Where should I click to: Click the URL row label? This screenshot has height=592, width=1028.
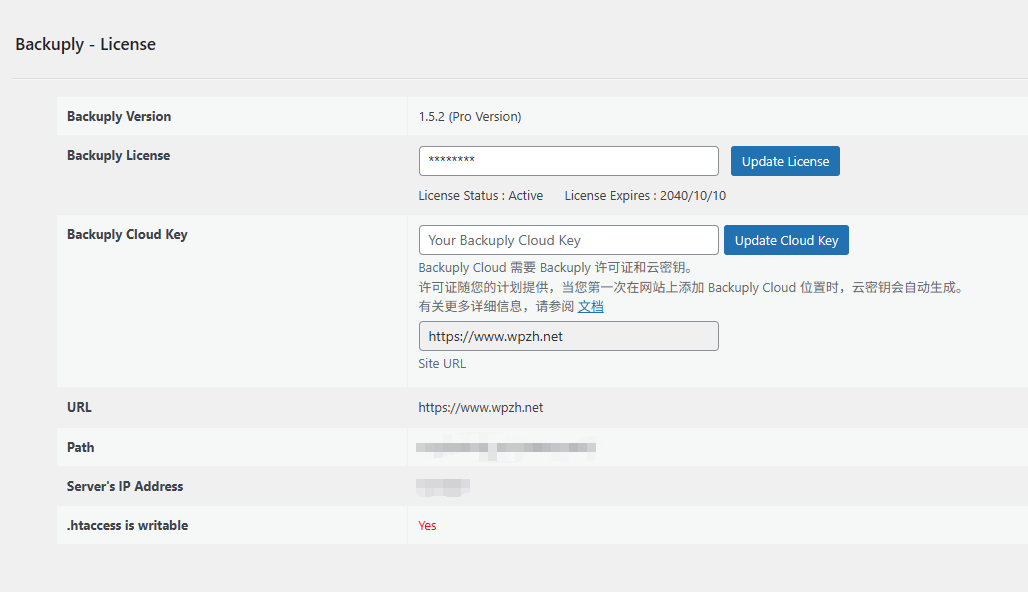click(x=78, y=407)
